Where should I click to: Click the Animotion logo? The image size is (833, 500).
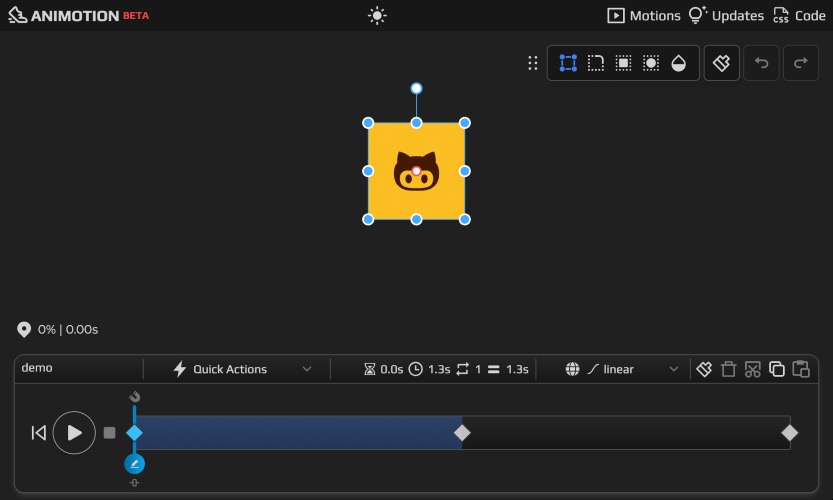[x=79, y=15]
